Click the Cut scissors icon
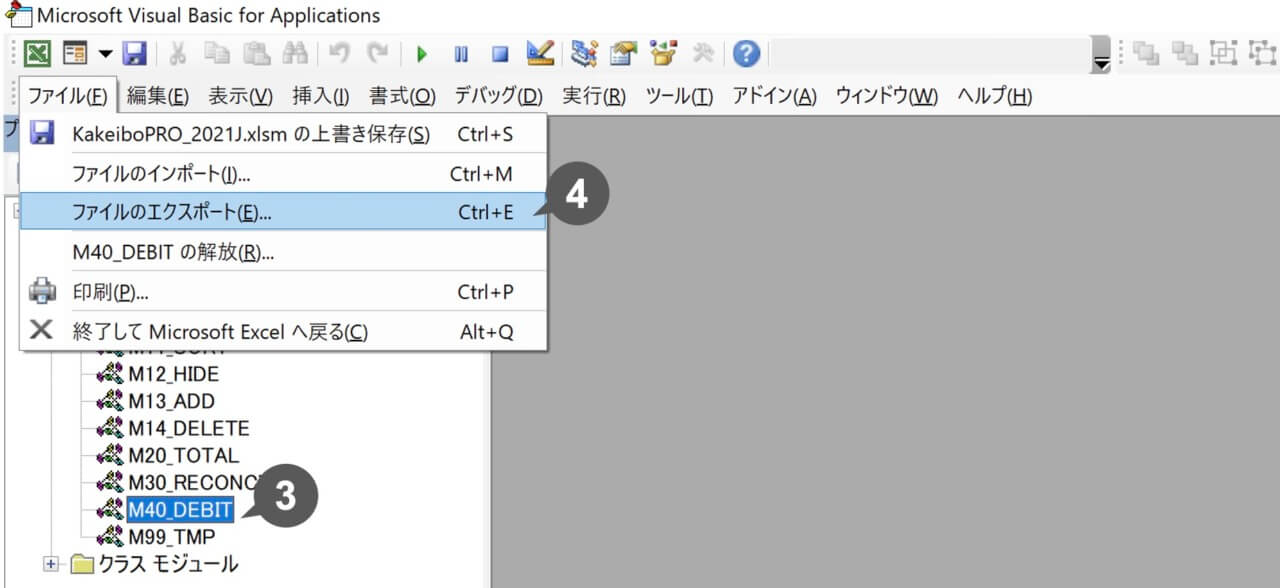Viewport: 1280px width, 588px height. coord(177,53)
